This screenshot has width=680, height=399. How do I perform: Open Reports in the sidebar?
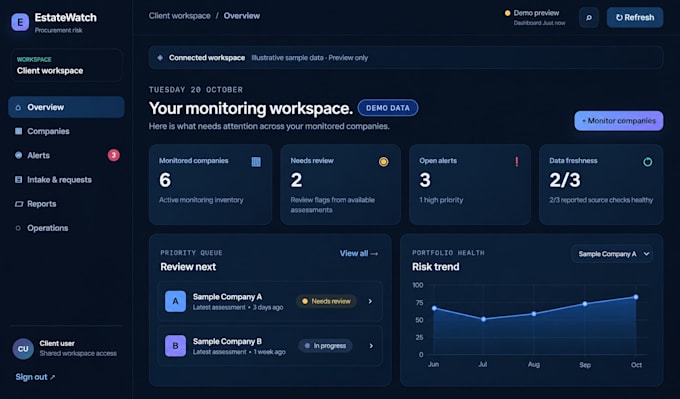(x=66, y=203)
